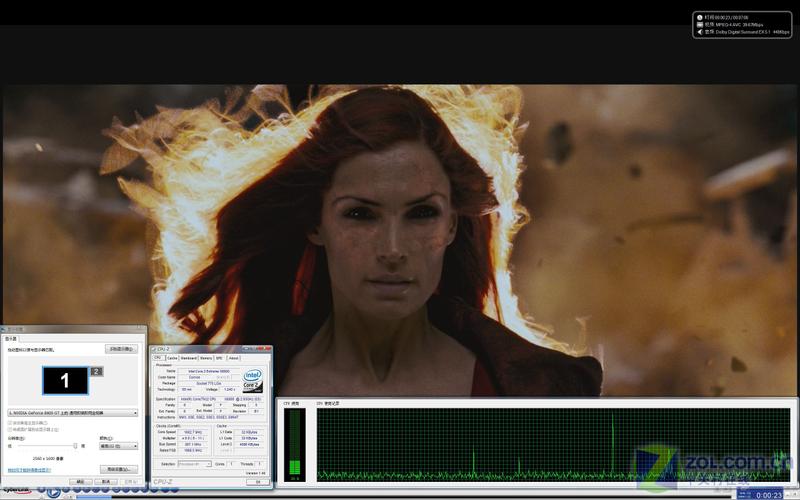Select monitor 1 in display settings

point(65,381)
